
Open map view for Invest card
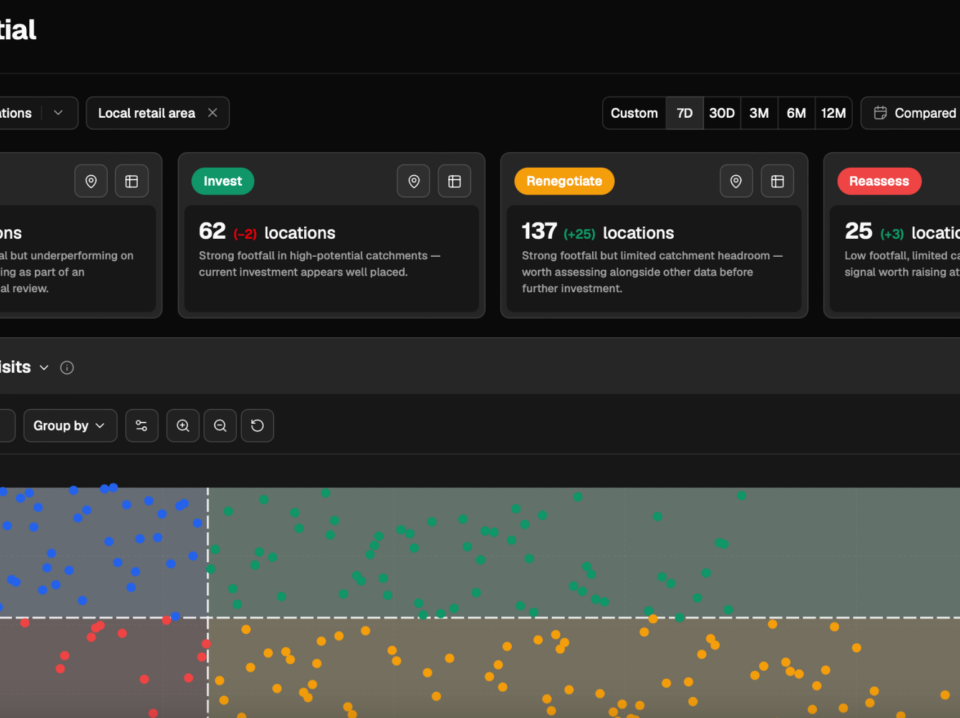(x=414, y=181)
